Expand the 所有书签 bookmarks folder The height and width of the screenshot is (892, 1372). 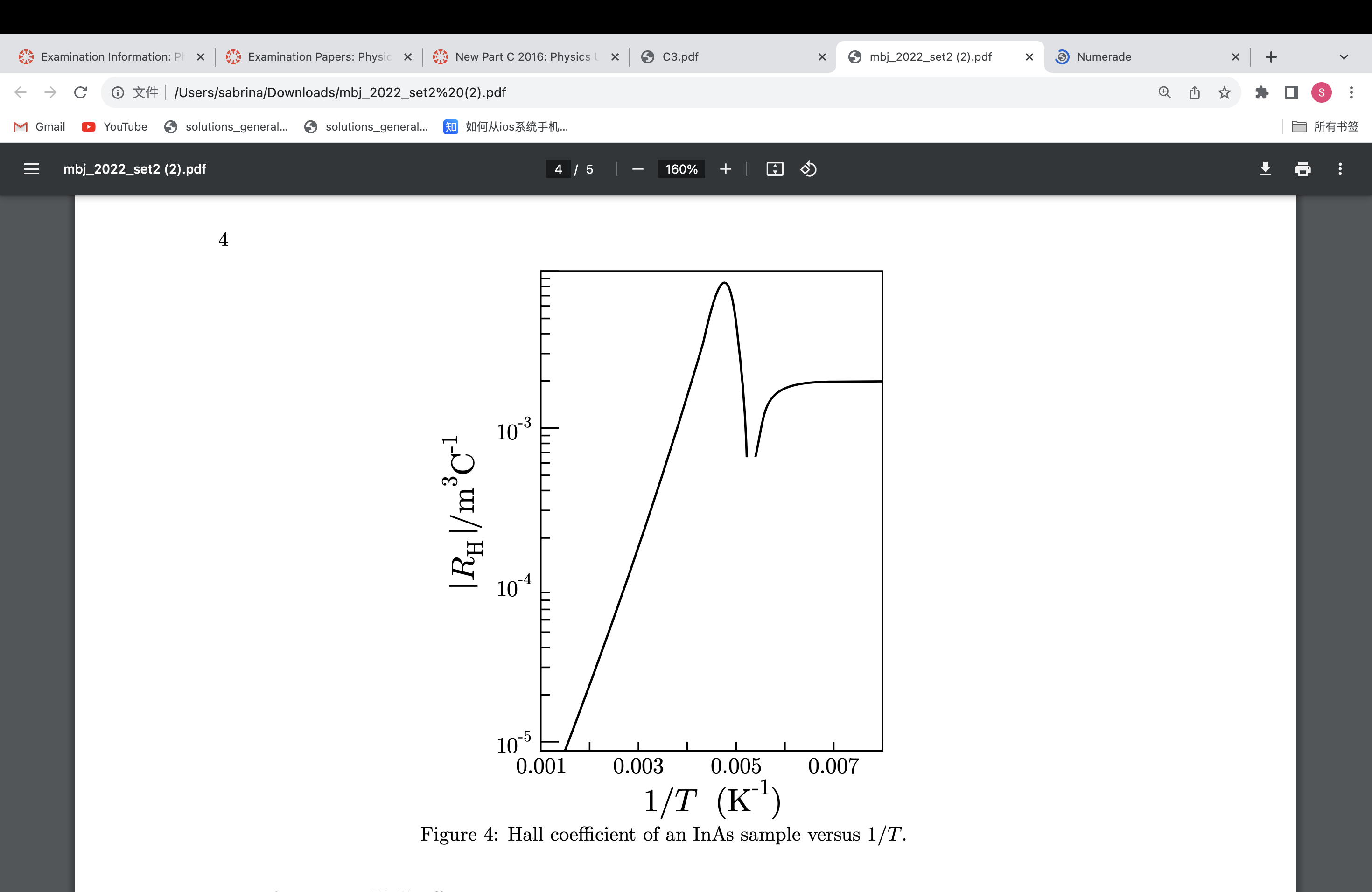pos(1326,127)
